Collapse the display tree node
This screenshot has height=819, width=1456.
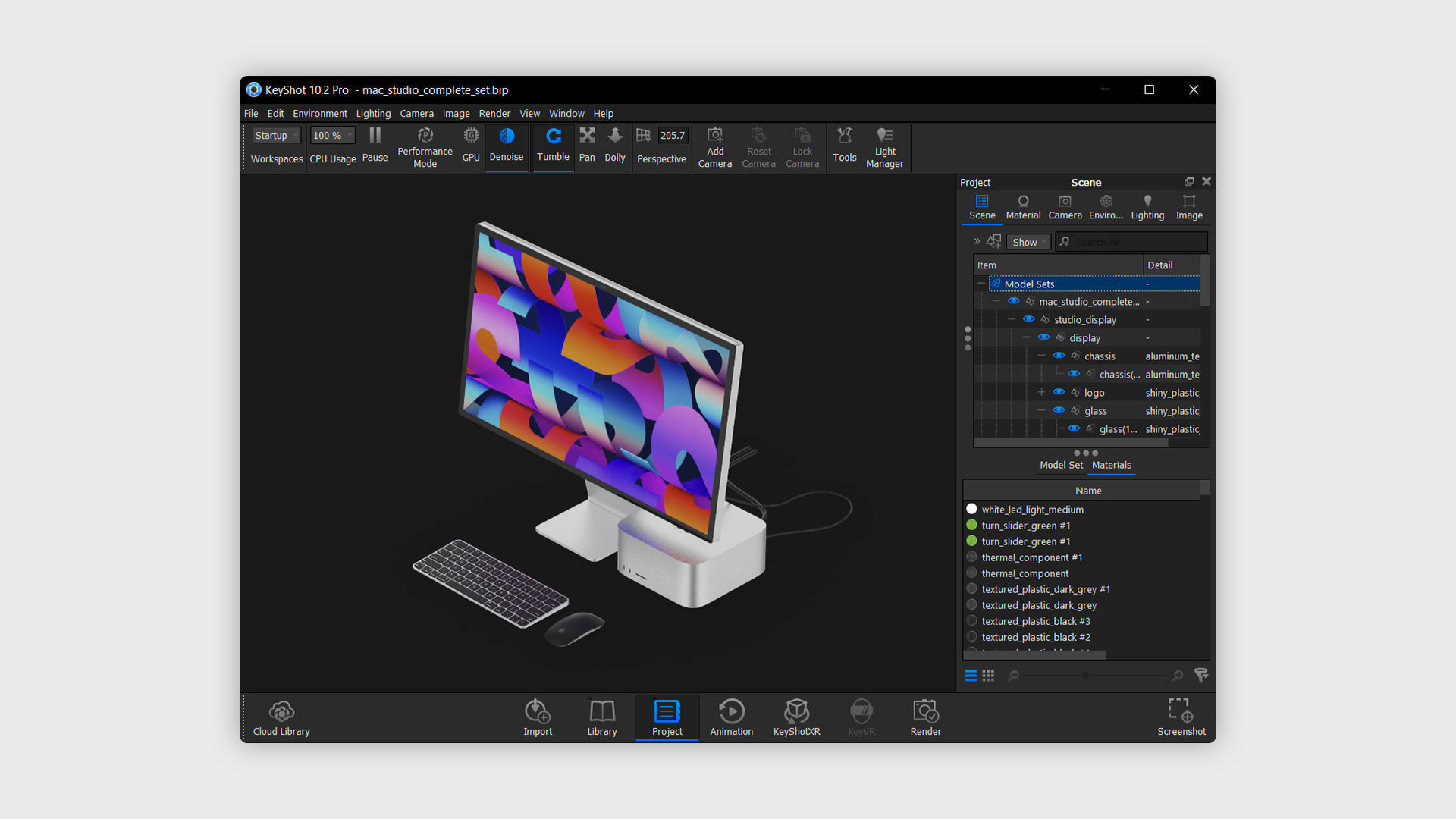[1027, 338]
